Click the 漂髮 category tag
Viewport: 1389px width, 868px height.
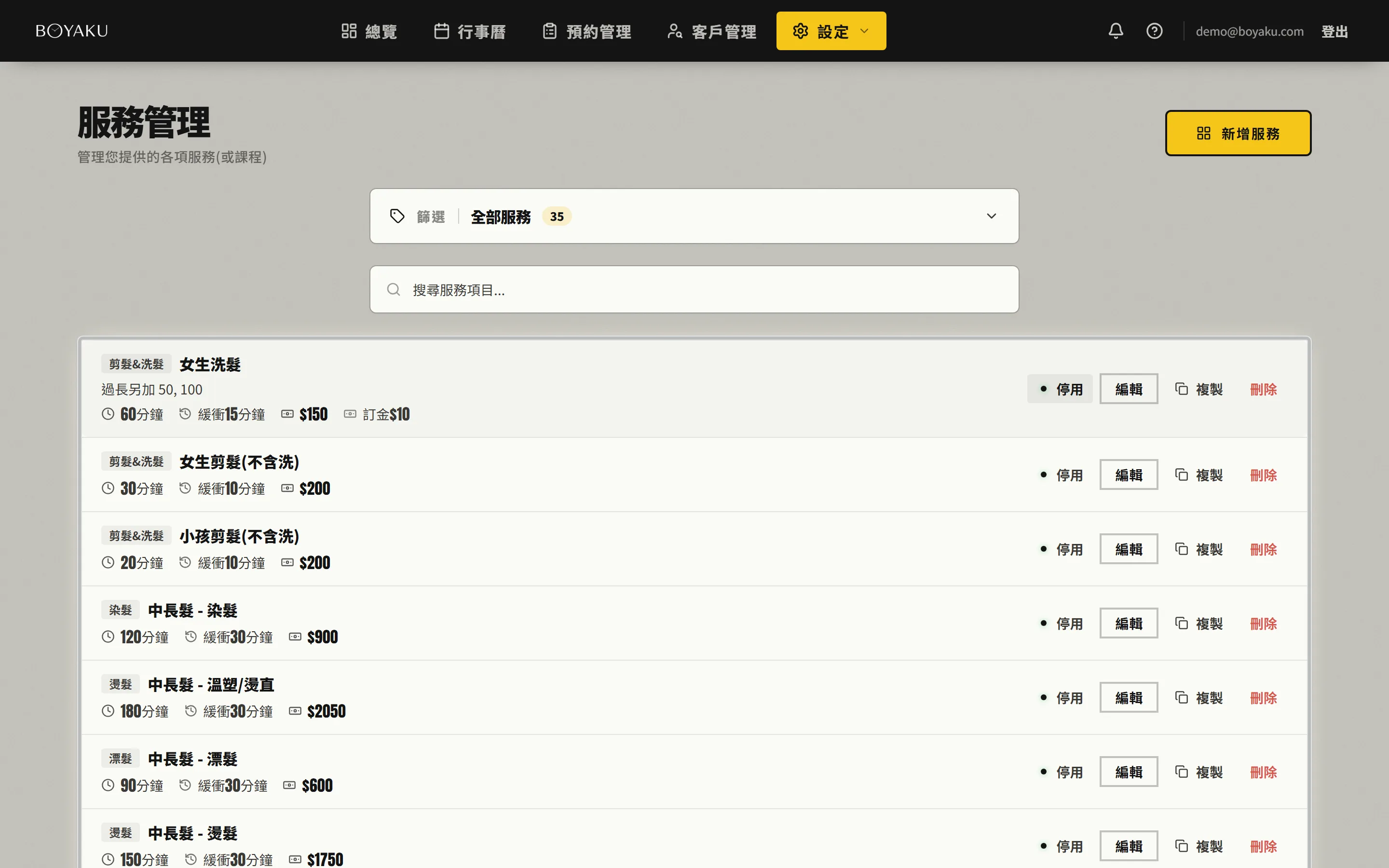(x=121, y=759)
